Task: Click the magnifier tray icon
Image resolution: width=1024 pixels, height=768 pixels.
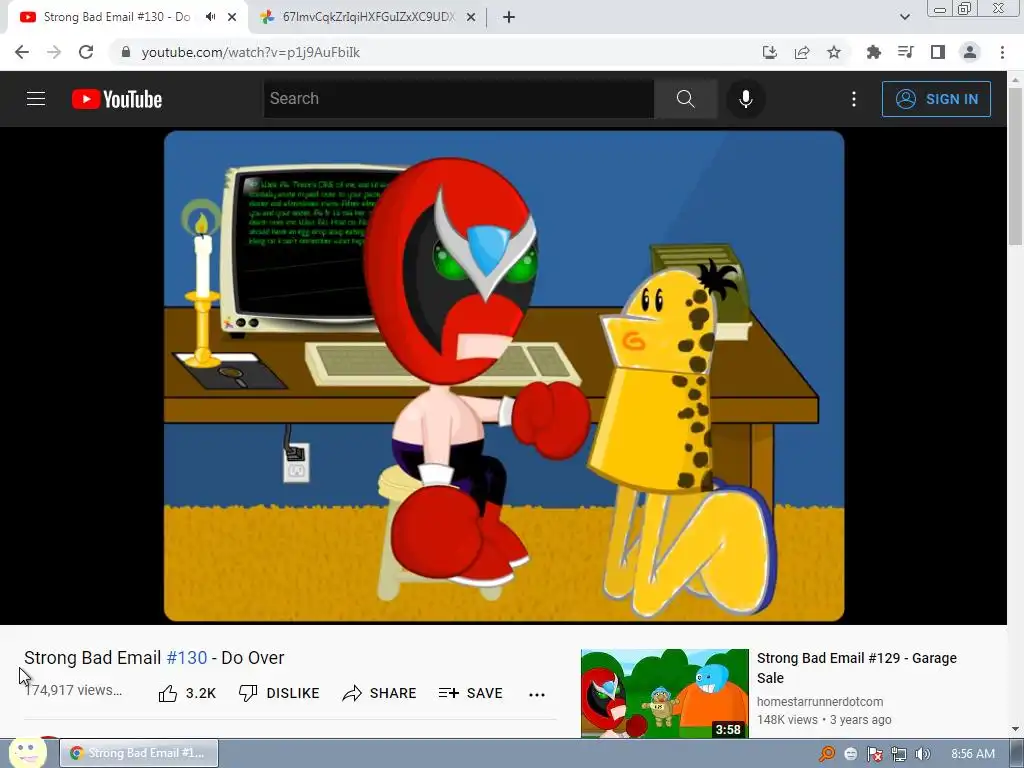Action: 827,754
